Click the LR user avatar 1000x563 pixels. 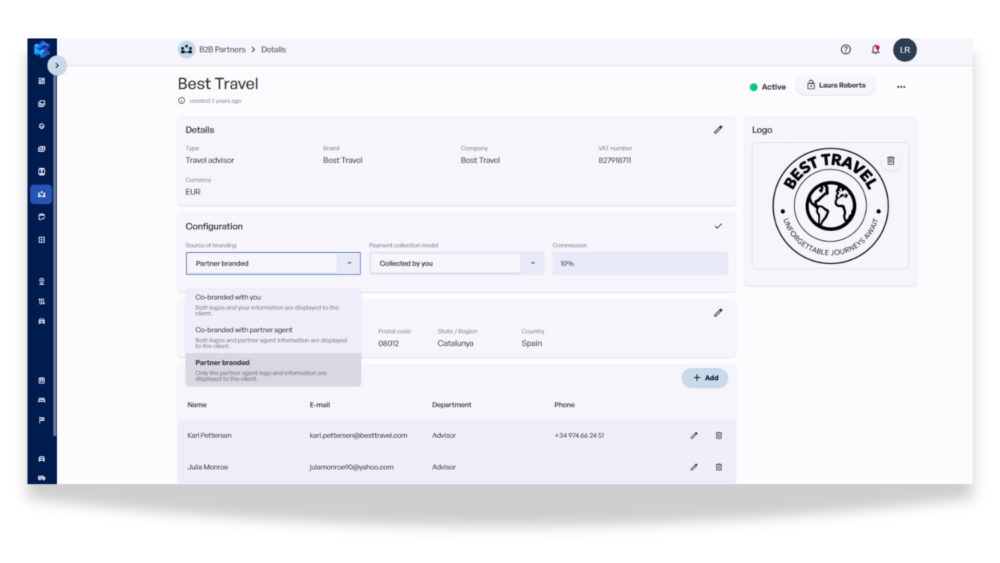pyautogui.click(x=904, y=50)
